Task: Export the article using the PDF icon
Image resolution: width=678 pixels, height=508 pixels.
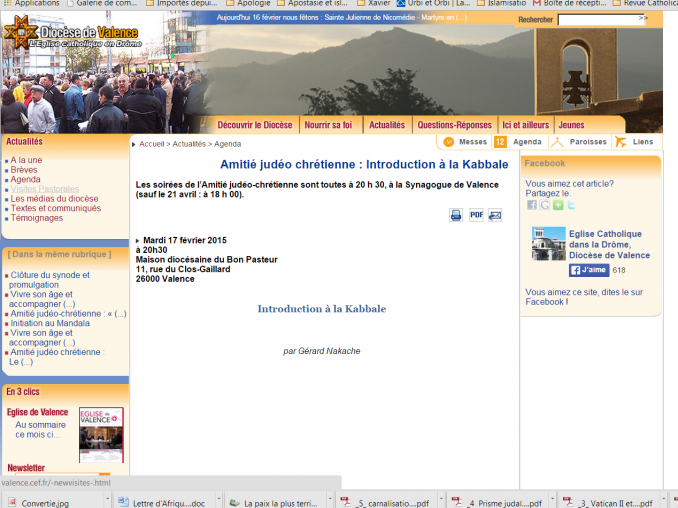Action: point(476,215)
